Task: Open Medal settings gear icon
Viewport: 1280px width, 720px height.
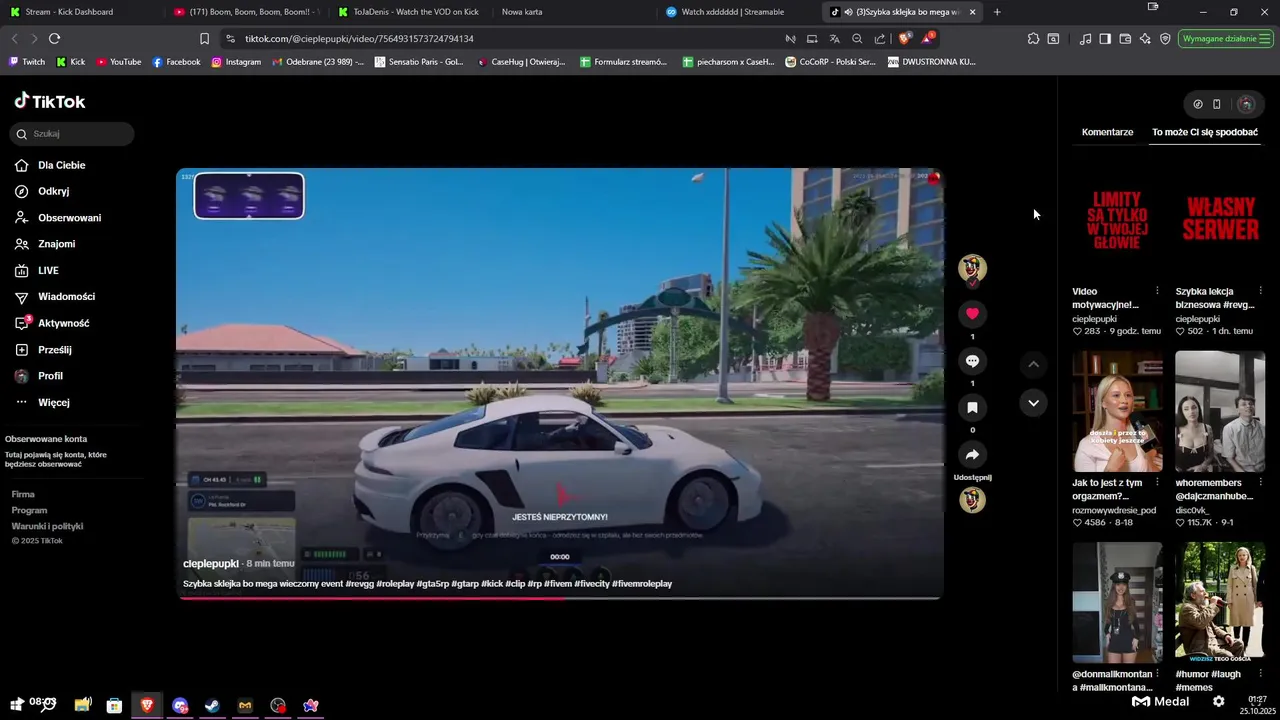Action: click(x=1218, y=701)
